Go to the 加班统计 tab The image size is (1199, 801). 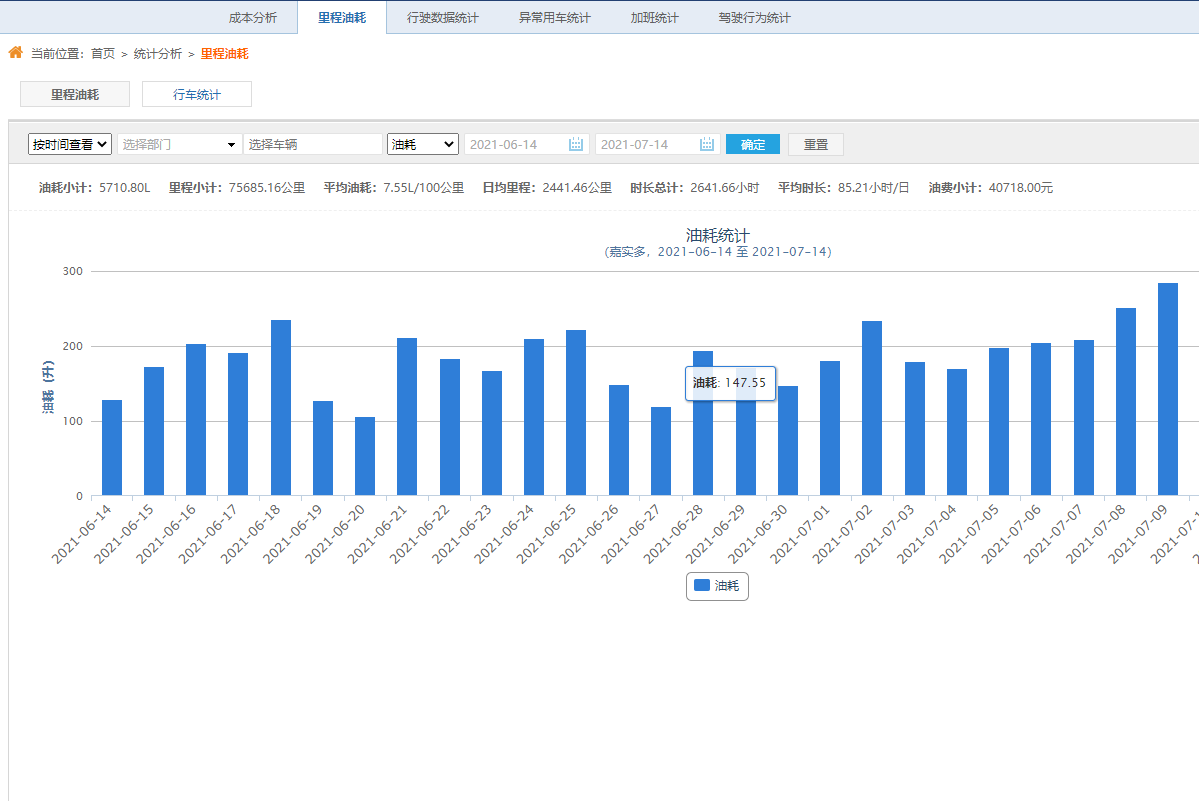pyautogui.click(x=655, y=18)
